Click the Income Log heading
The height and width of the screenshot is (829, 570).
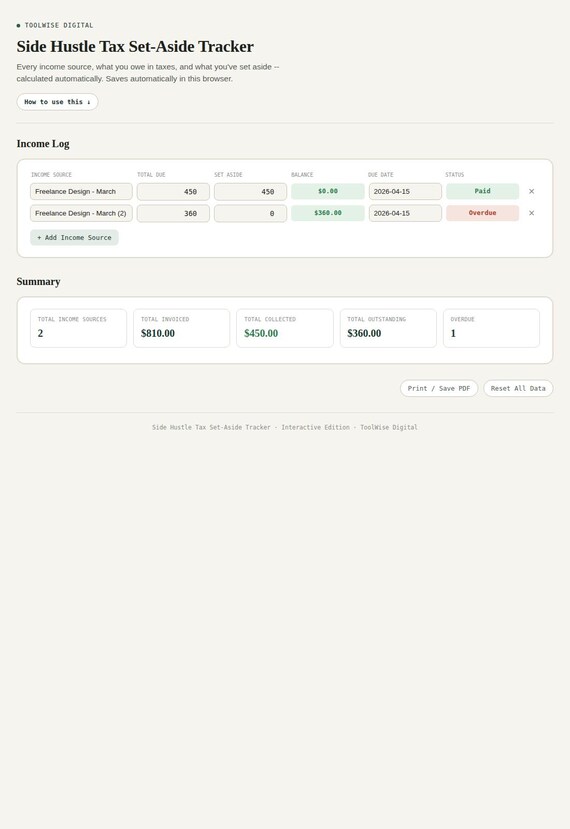point(43,144)
